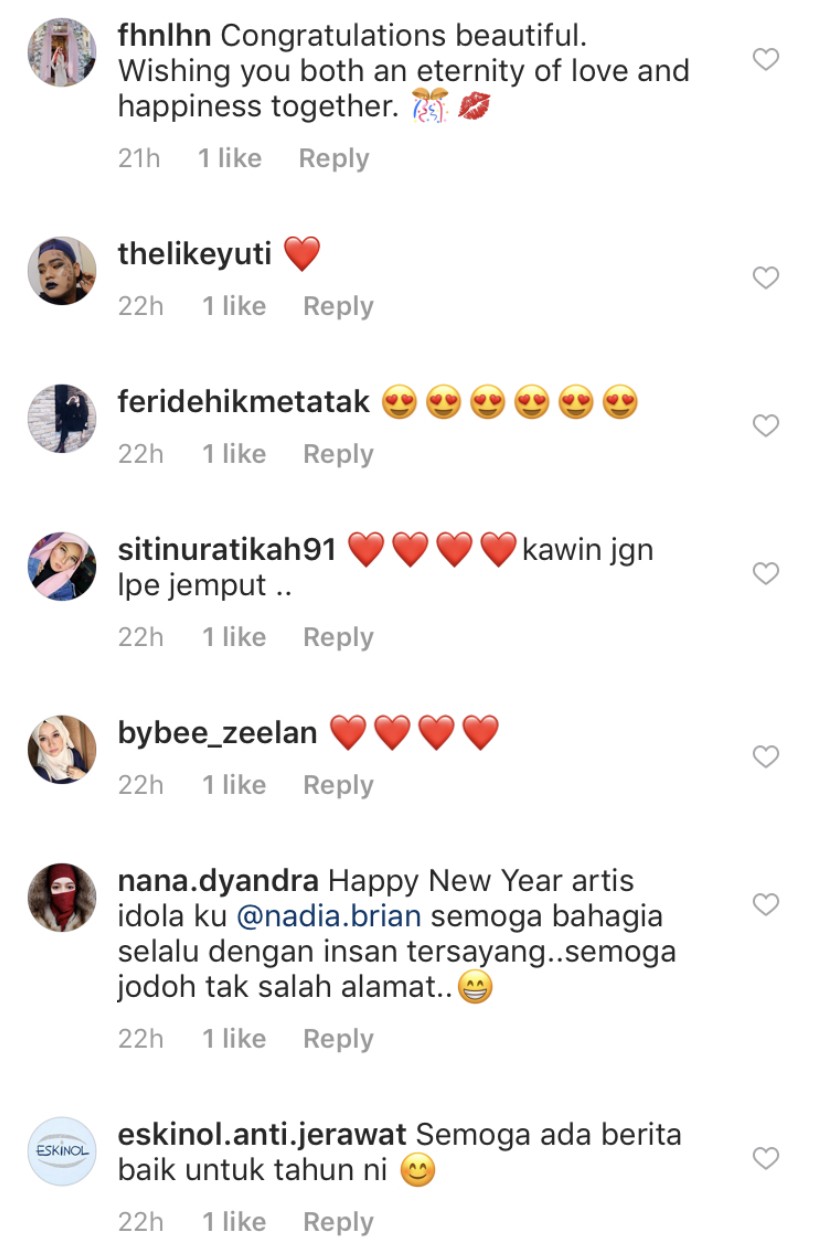Like eskinol.anti.jerawat's comment

[765, 1159]
